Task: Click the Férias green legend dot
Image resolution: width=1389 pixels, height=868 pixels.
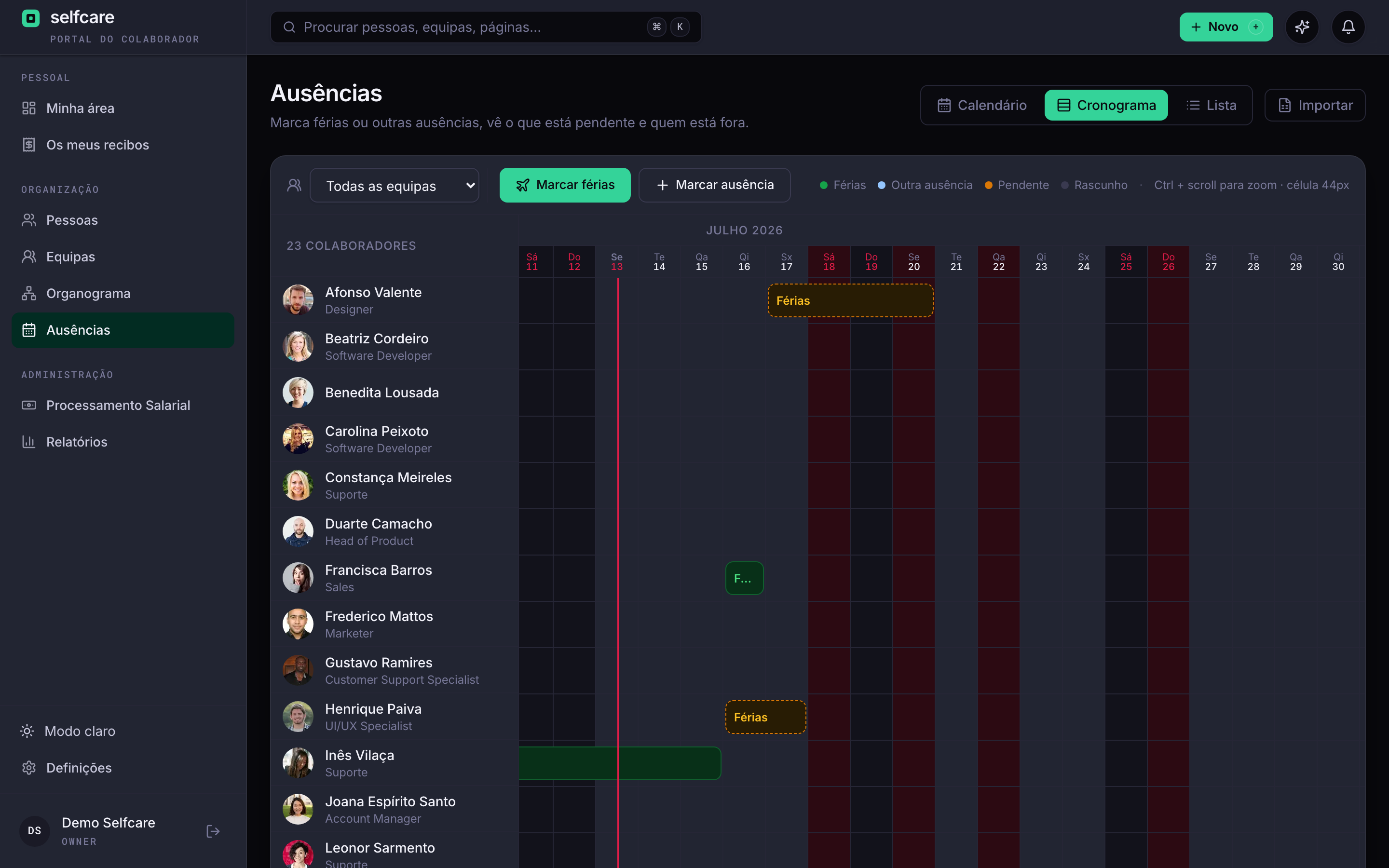Action: pyautogui.click(x=824, y=185)
